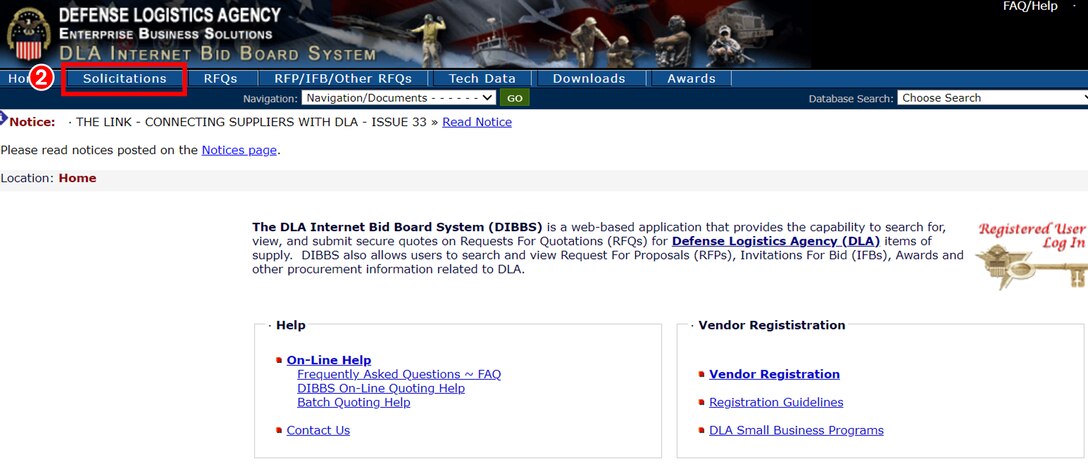This screenshot has height=468, width=1088.
Task: Open the On-Line Help link
Action: (x=329, y=360)
